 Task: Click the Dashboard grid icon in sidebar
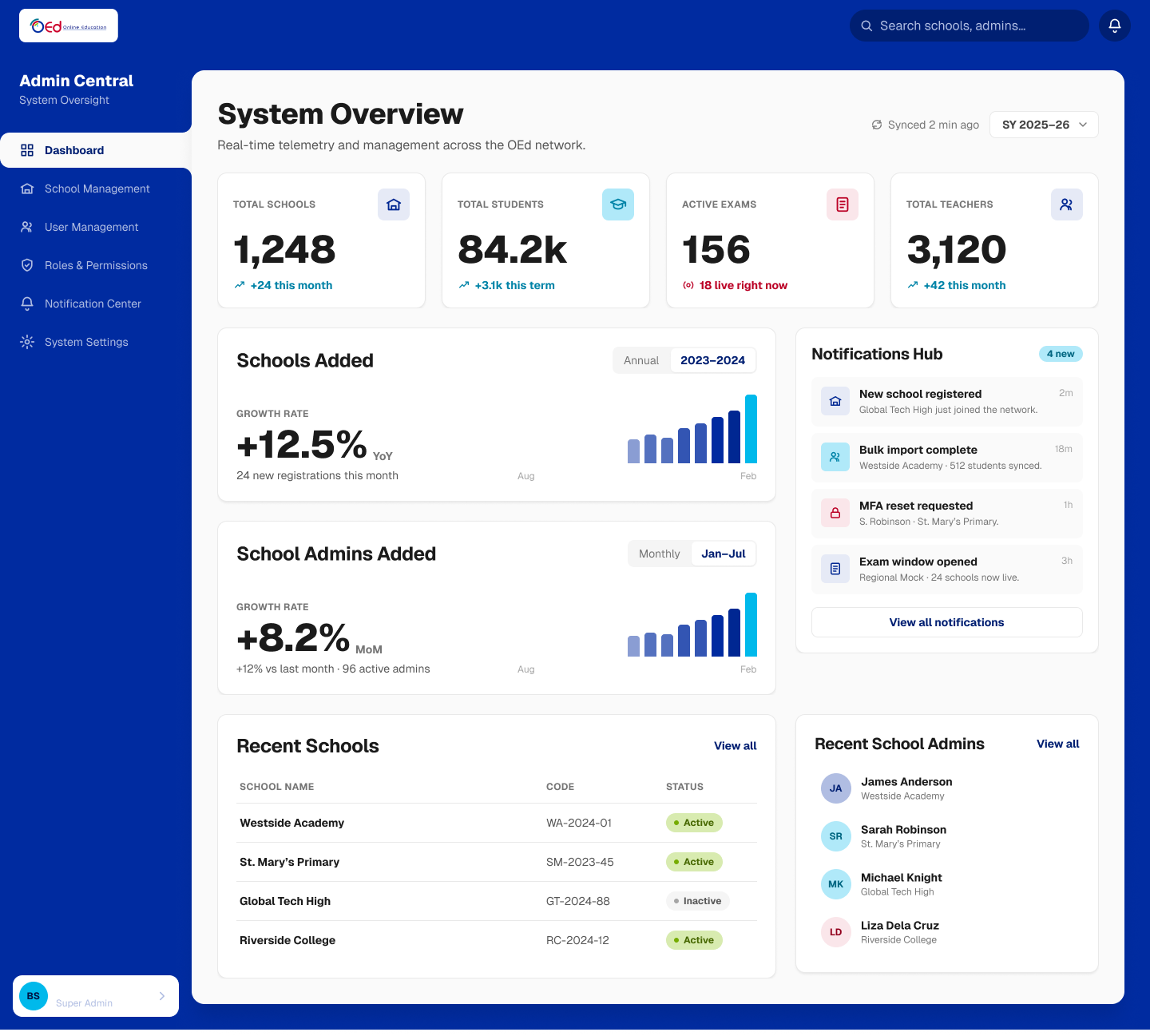pyautogui.click(x=27, y=150)
